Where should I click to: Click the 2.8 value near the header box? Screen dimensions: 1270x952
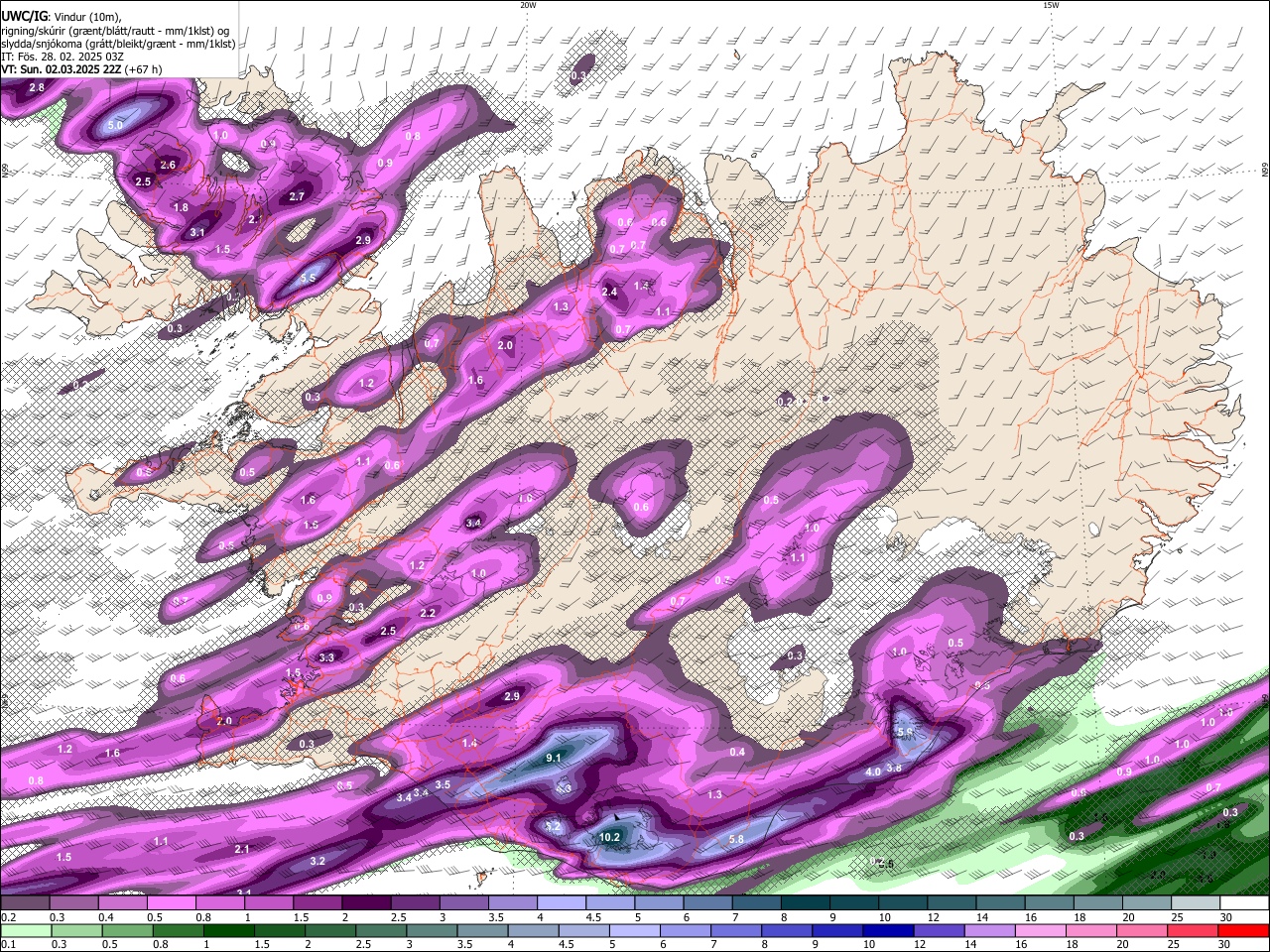pos(37,88)
